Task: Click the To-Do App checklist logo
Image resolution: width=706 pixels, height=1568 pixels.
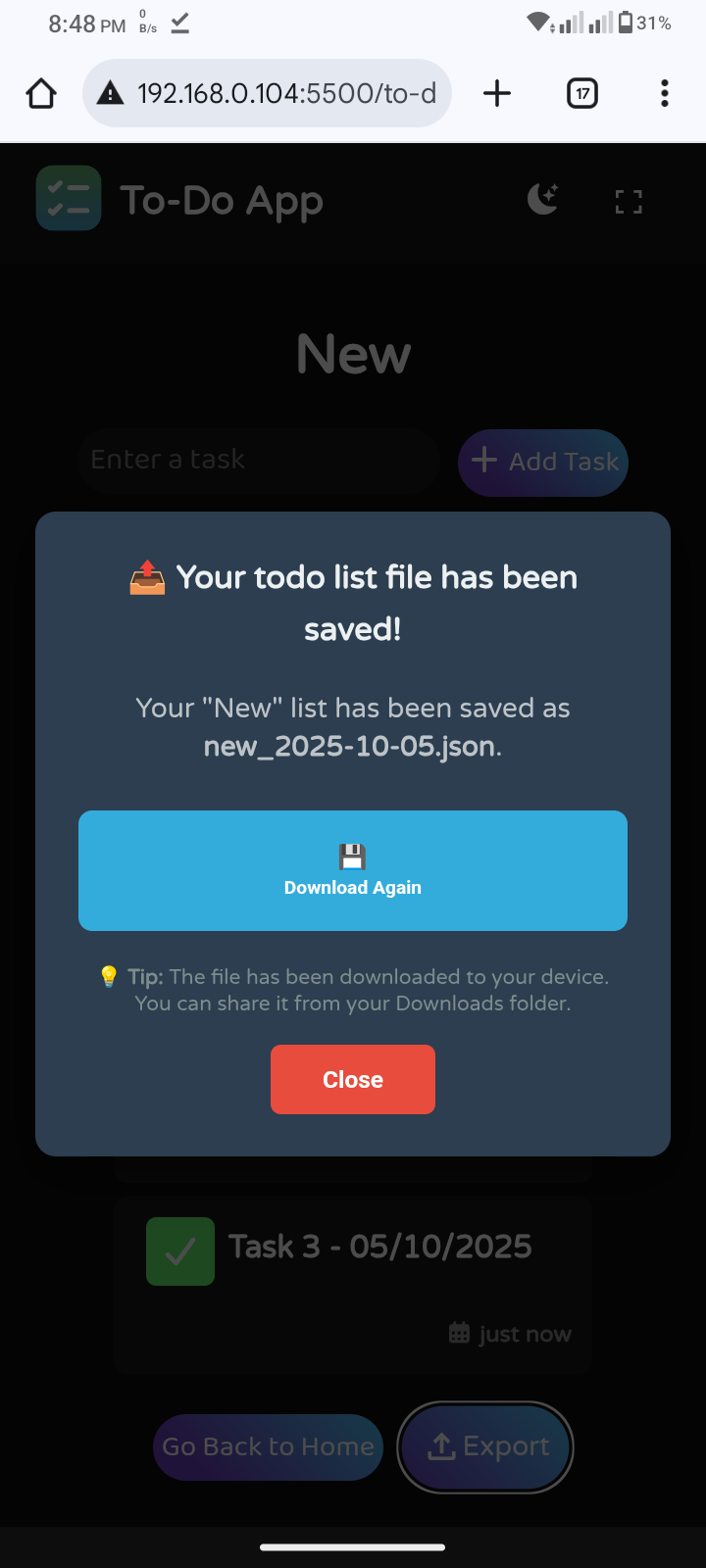Action: [69, 198]
